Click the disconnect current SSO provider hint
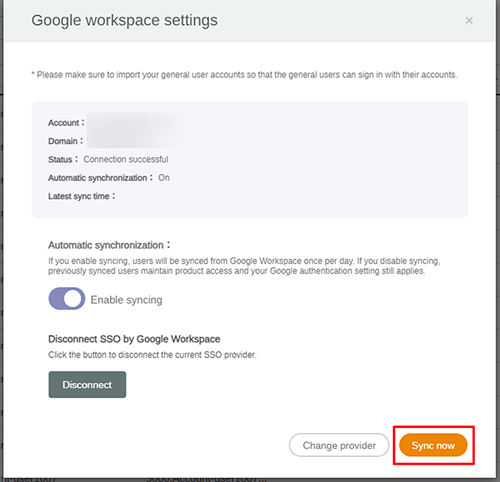The height and width of the screenshot is (482, 500). (x=152, y=355)
